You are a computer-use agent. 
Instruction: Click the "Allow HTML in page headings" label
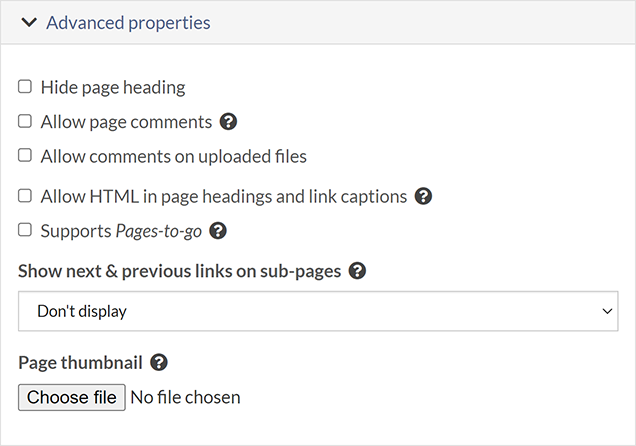(224, 196)
